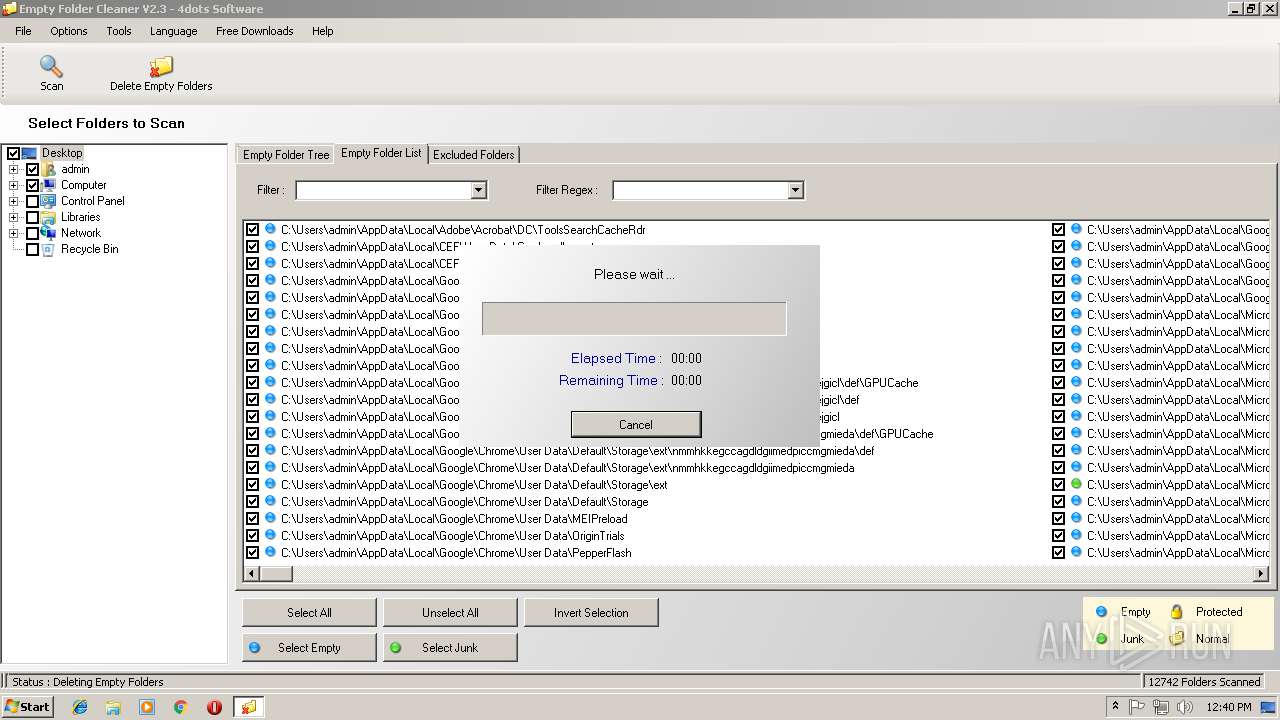This screenshot has width=1280, height=720.
Task: Check the Control Panel checkbox
Action: click(32, 201)
